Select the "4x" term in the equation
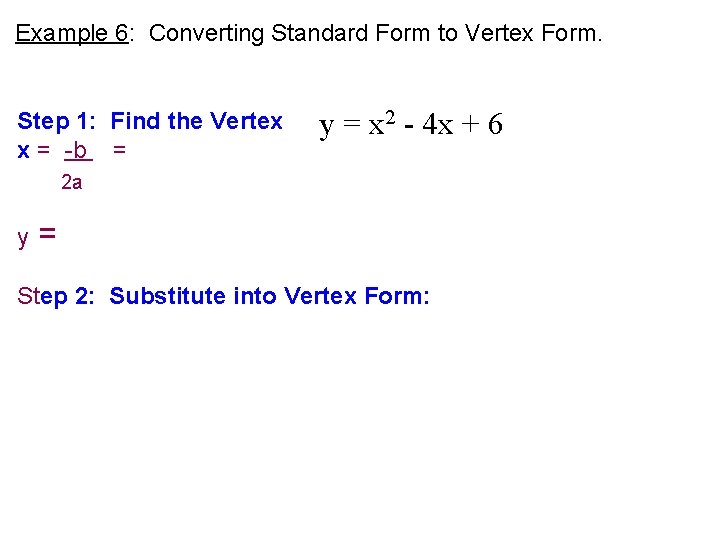 click(x=438, y=124)
